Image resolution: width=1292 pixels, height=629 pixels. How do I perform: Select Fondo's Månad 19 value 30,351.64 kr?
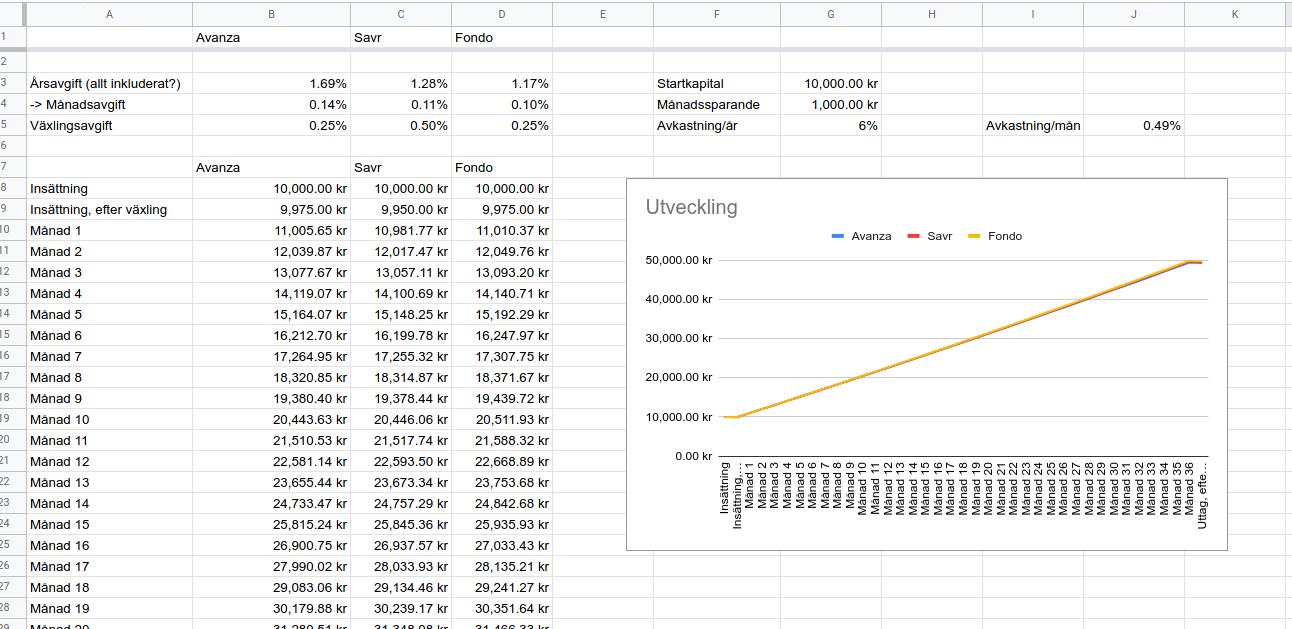pyautogui.click(x=501, y=609)
